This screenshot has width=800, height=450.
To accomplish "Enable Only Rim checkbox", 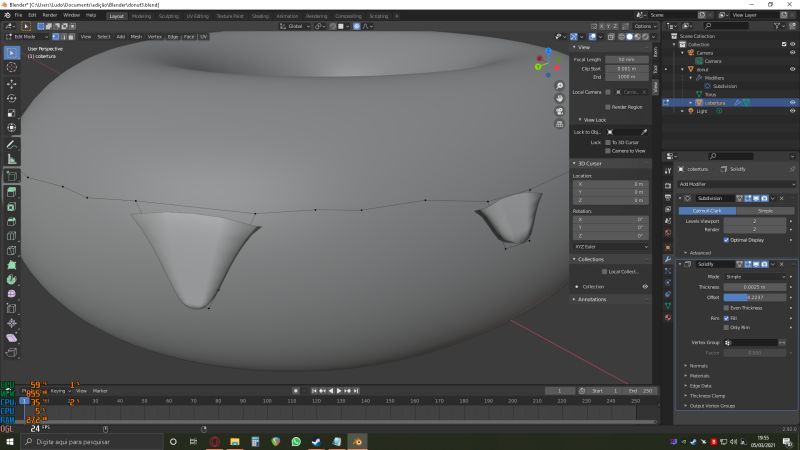I will [727, 328].
